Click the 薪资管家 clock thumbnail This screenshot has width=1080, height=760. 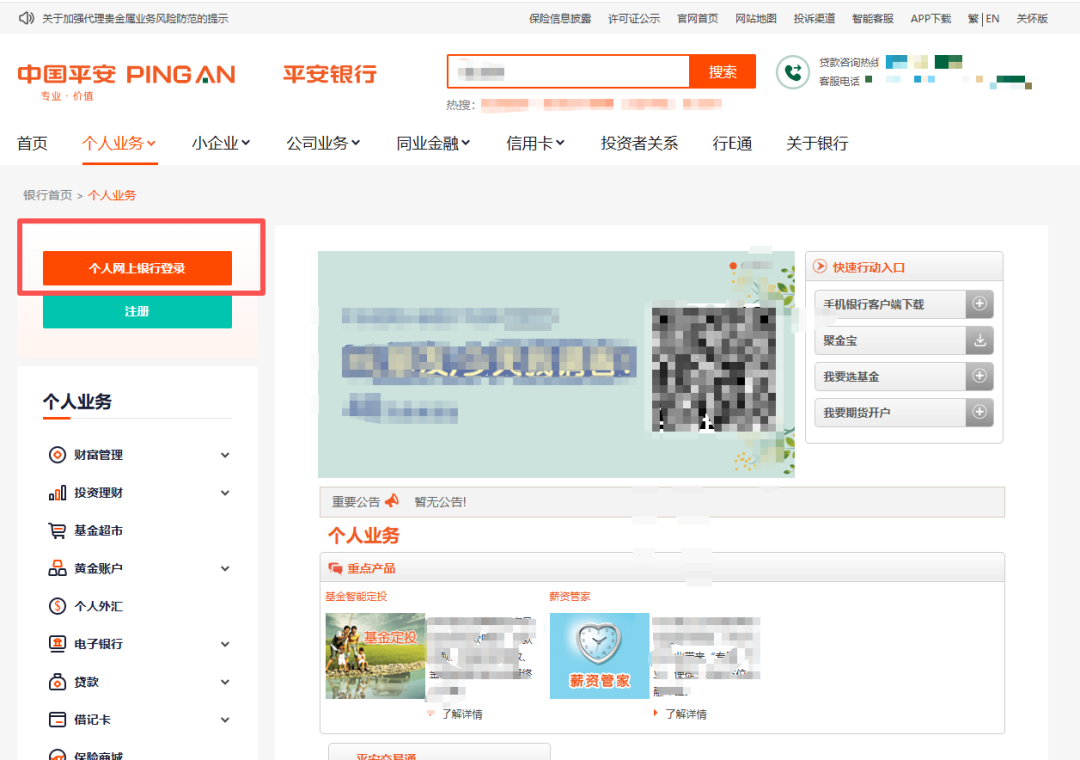pyautogui.click(x=599, y=656)
